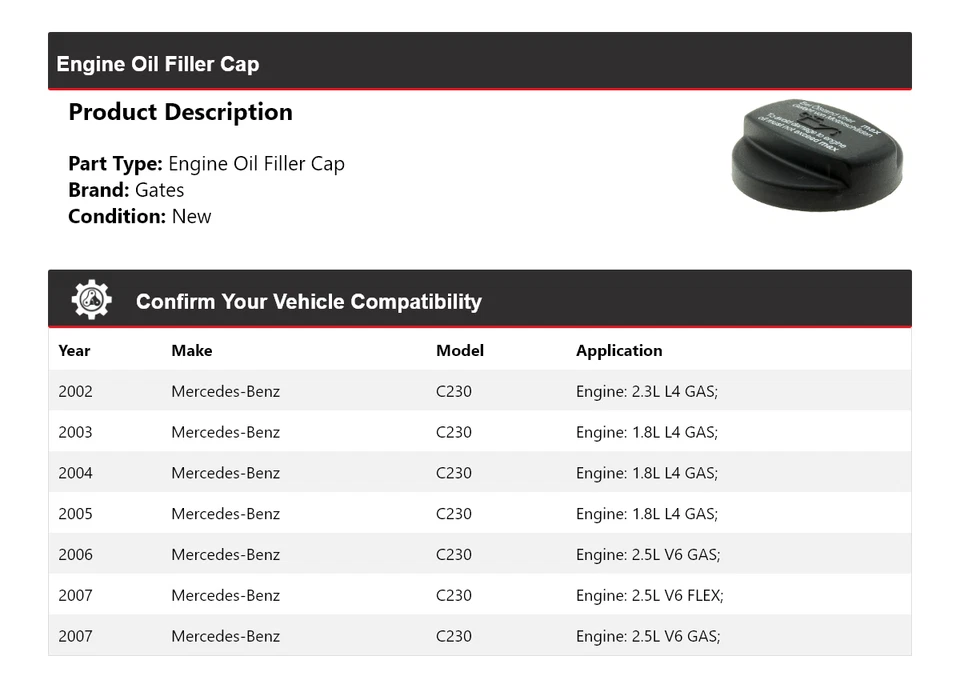960x688 pixels.
Task: Click the Model column header
Action: tap(460, 350)
